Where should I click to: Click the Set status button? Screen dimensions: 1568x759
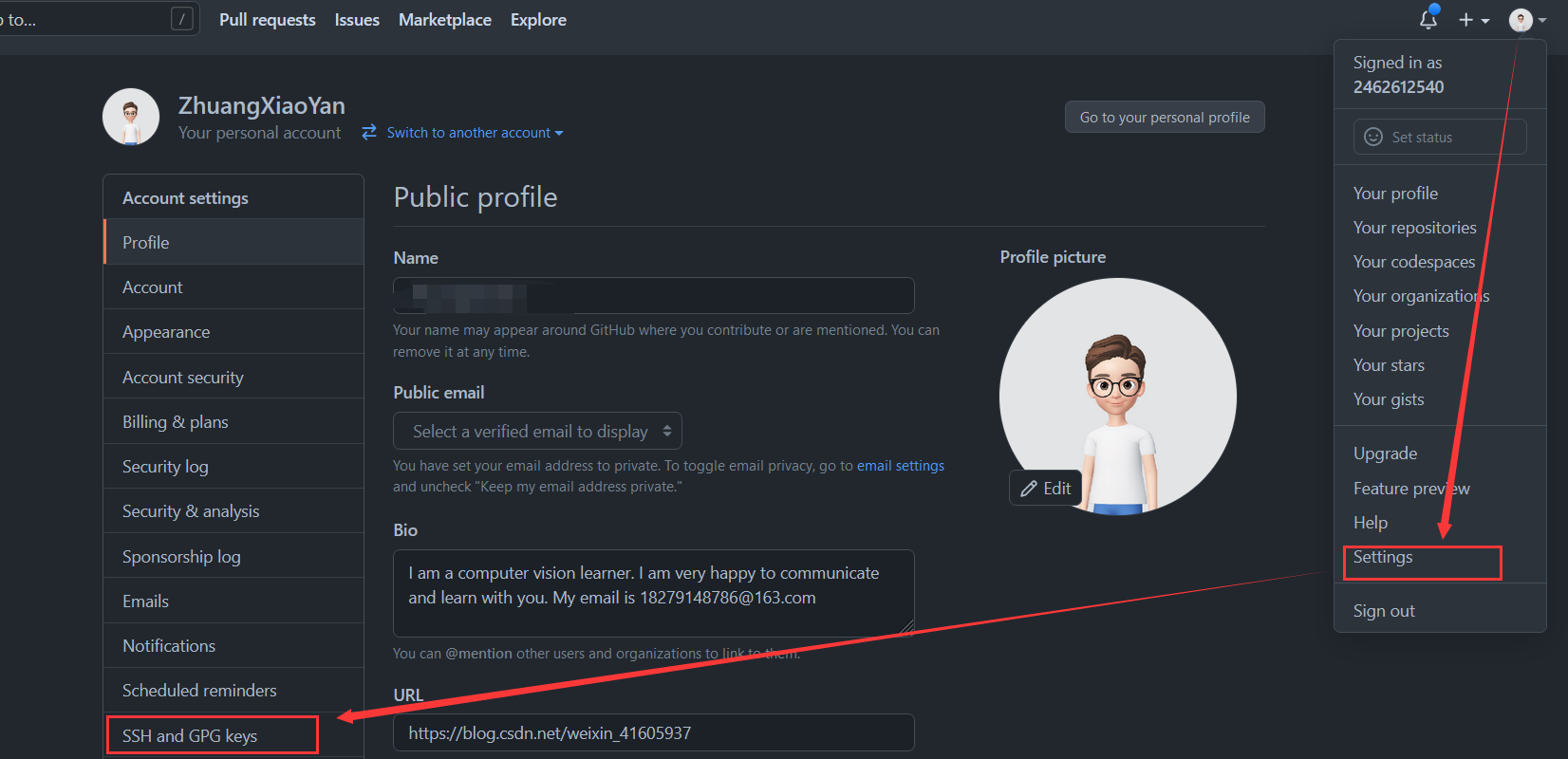pos(1440,137)
